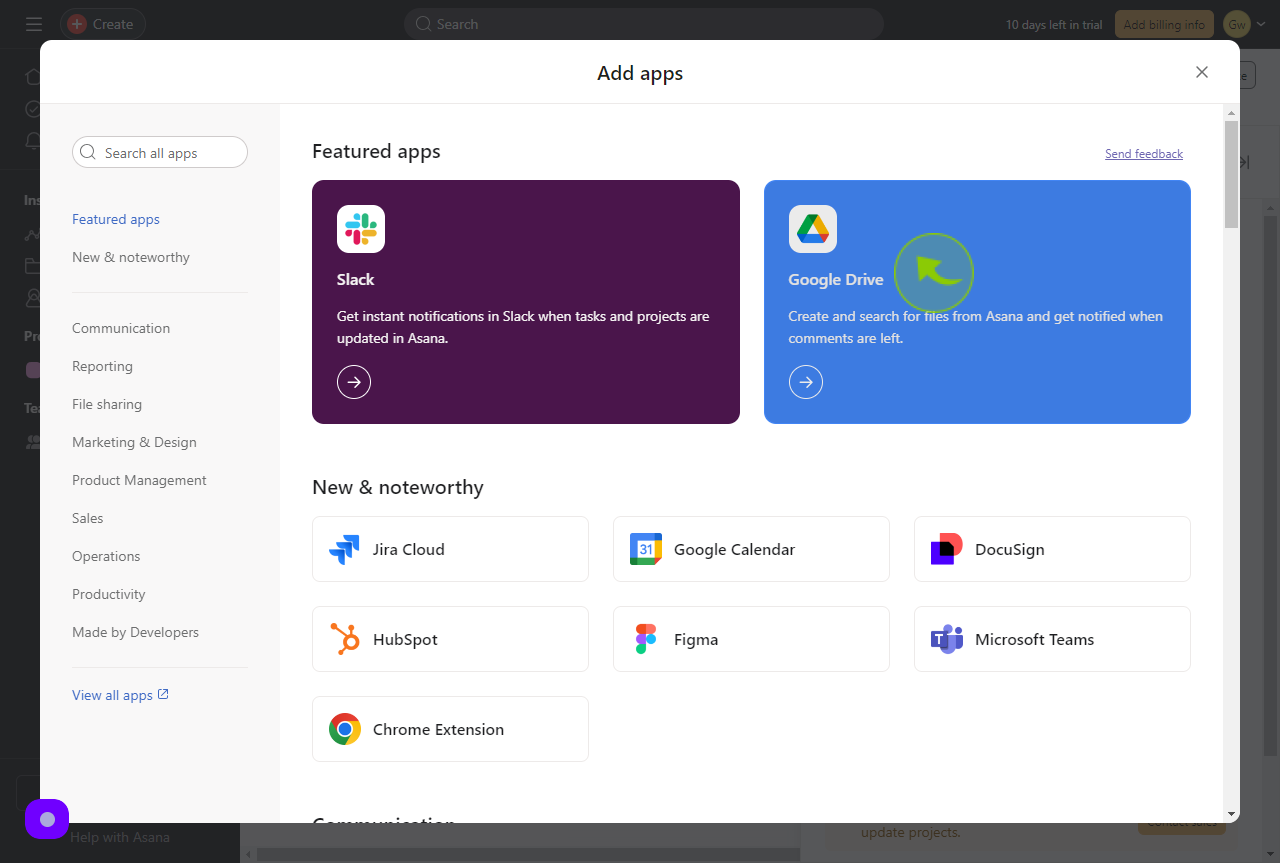This screenshot has width=1280, height=863.
Task: Open DocuSign app card
Action: (x=1052, y=549)
